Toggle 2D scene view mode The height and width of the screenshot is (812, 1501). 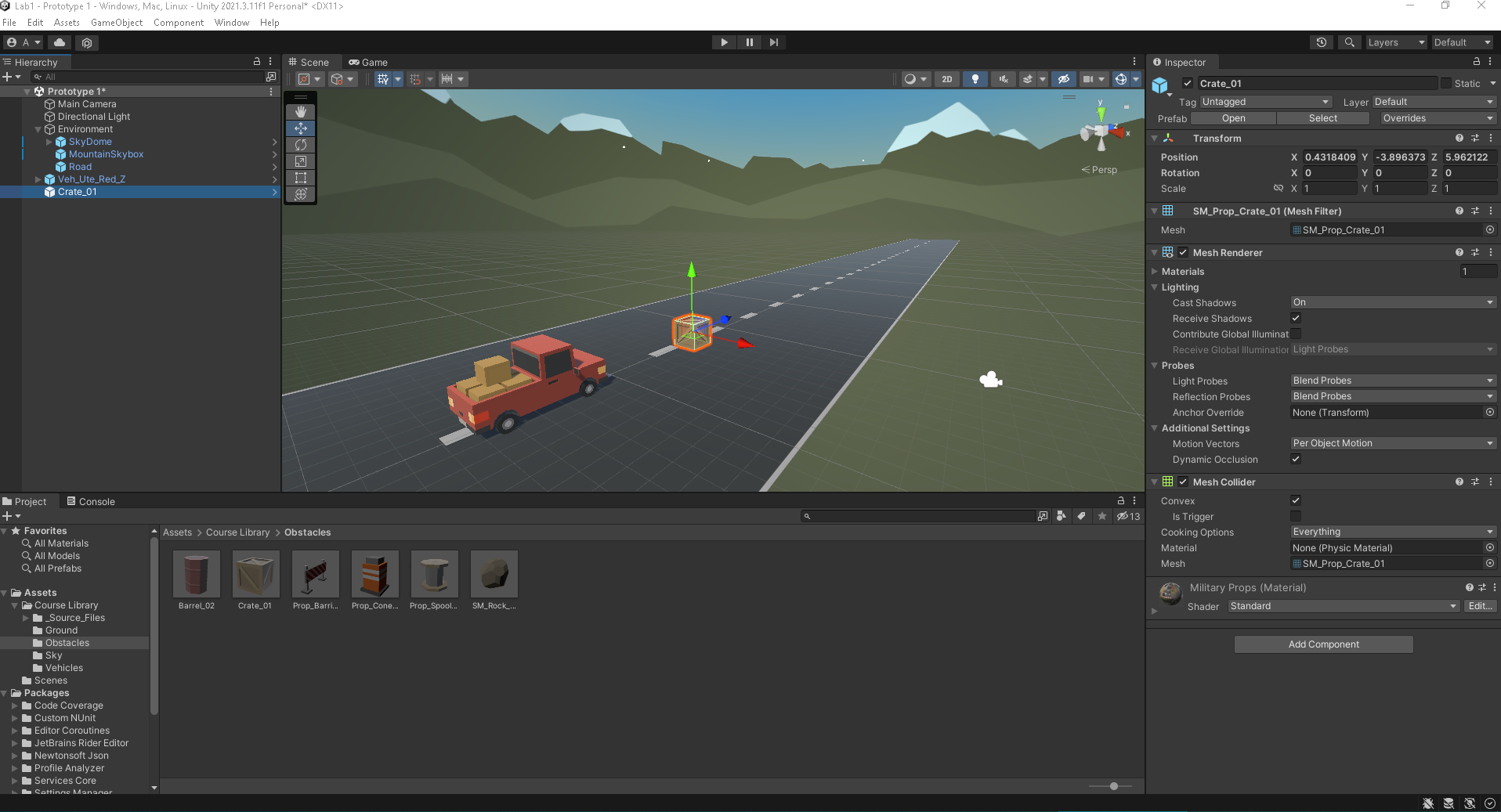tap(947, 79)
